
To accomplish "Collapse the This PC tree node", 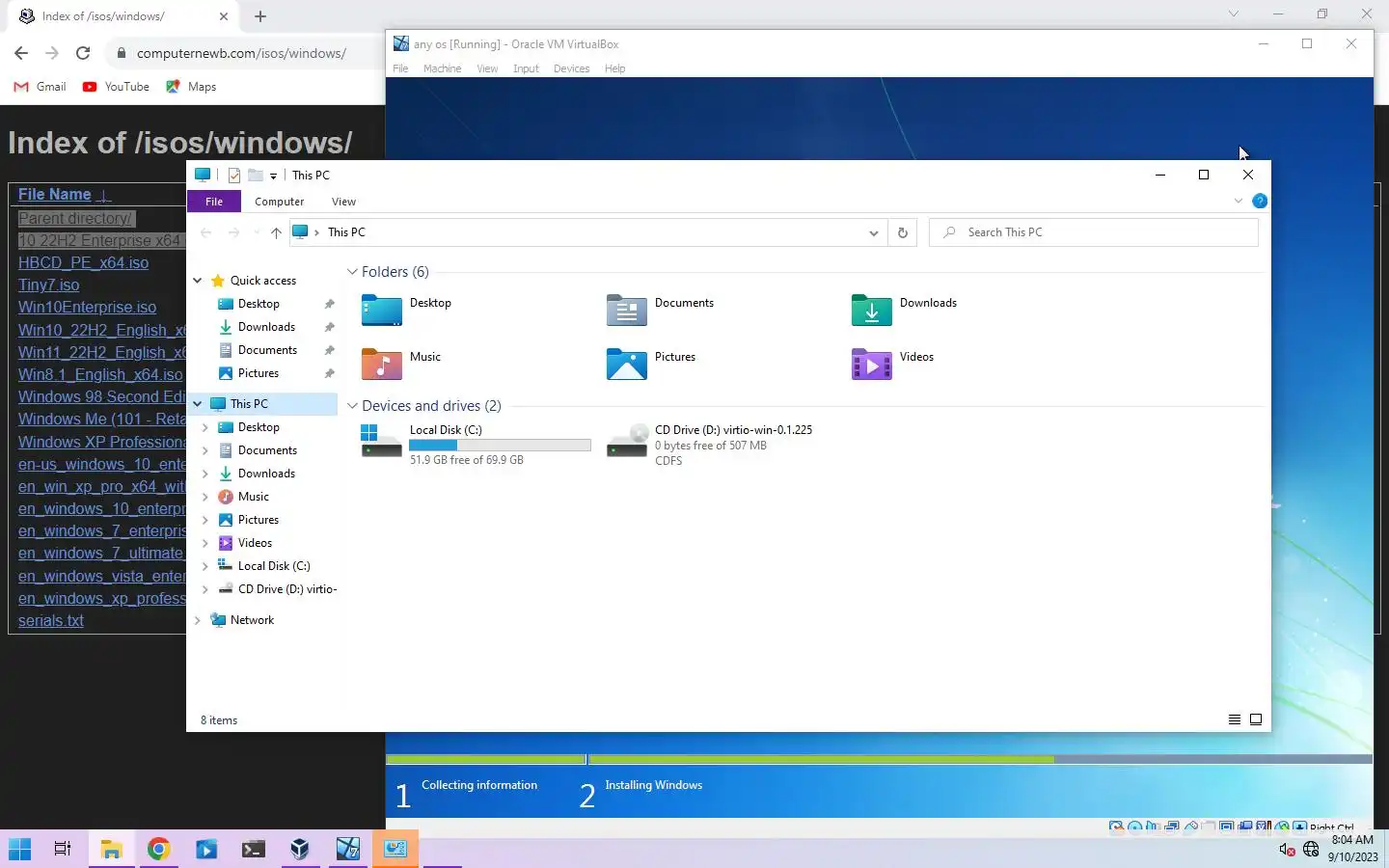I will (198, 404).
